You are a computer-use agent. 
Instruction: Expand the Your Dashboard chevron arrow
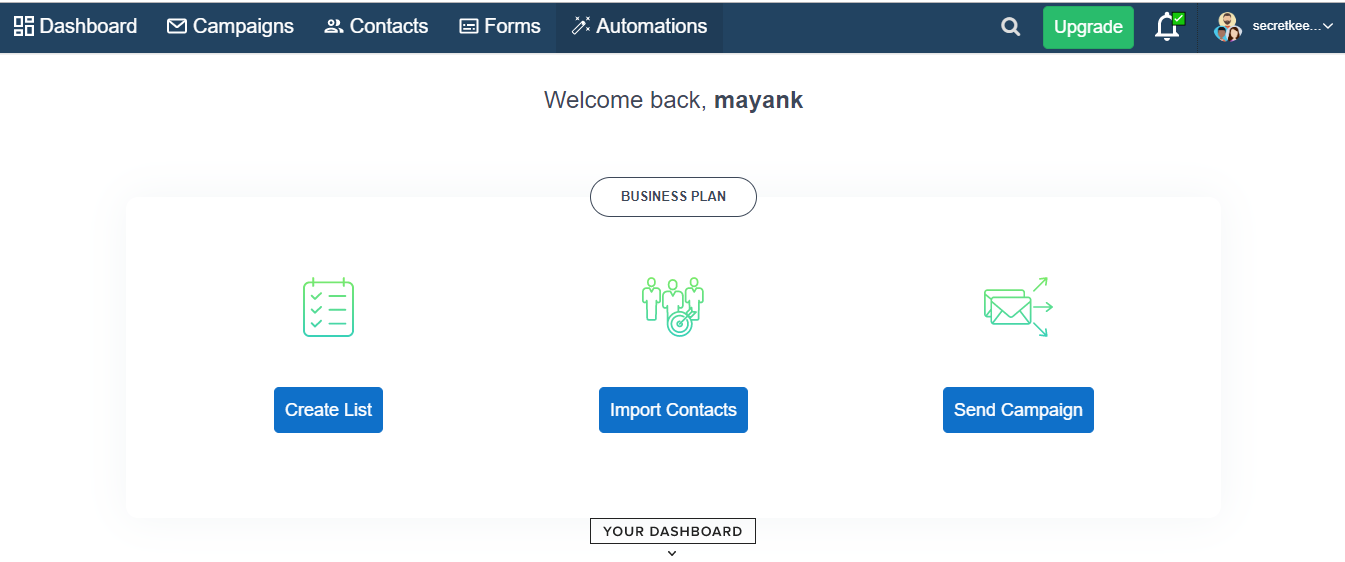[672, 553]
